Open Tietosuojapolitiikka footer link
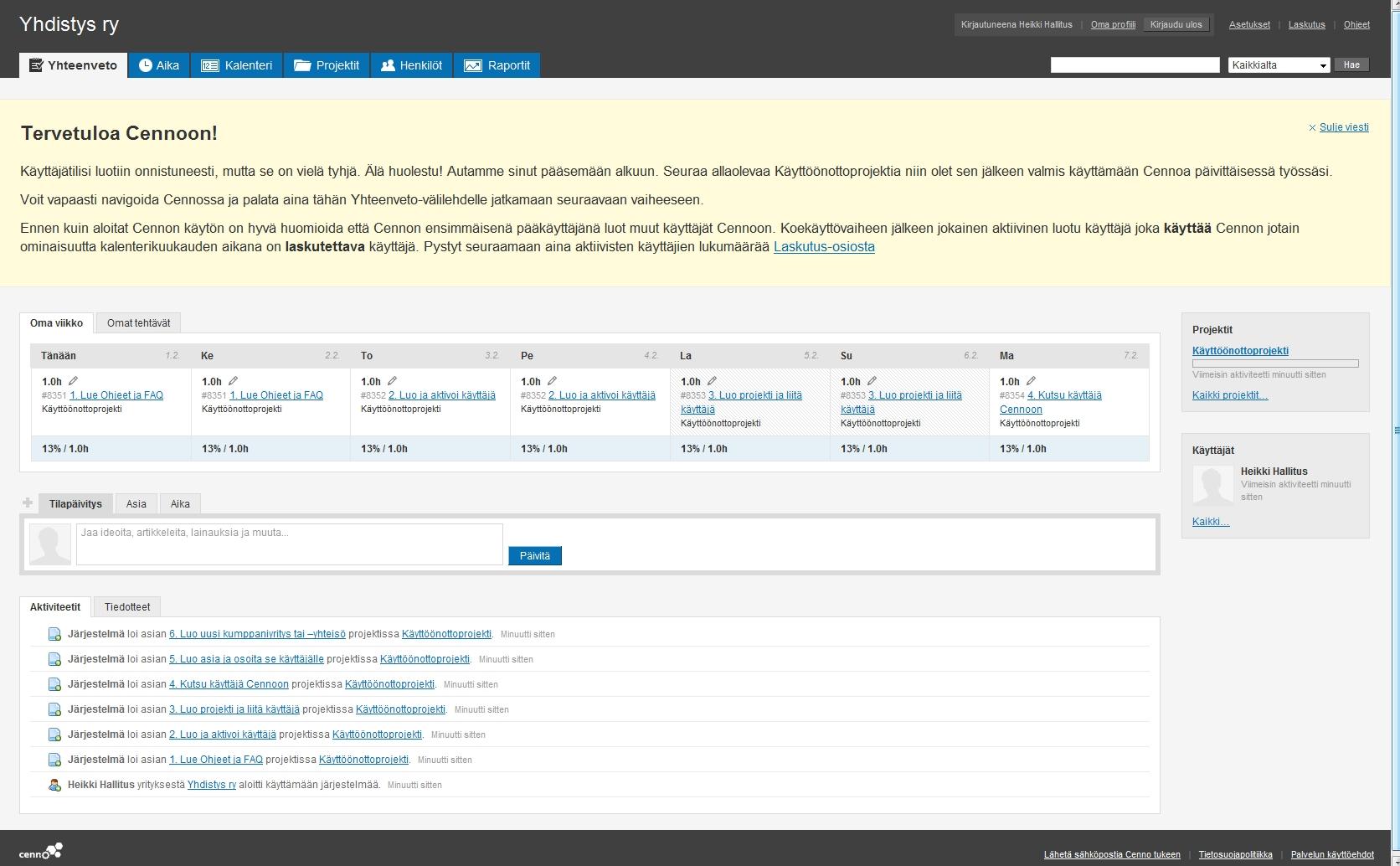Image resolution: width=1400 pixels, height=866 pixels. click(x=1235, y=854)
